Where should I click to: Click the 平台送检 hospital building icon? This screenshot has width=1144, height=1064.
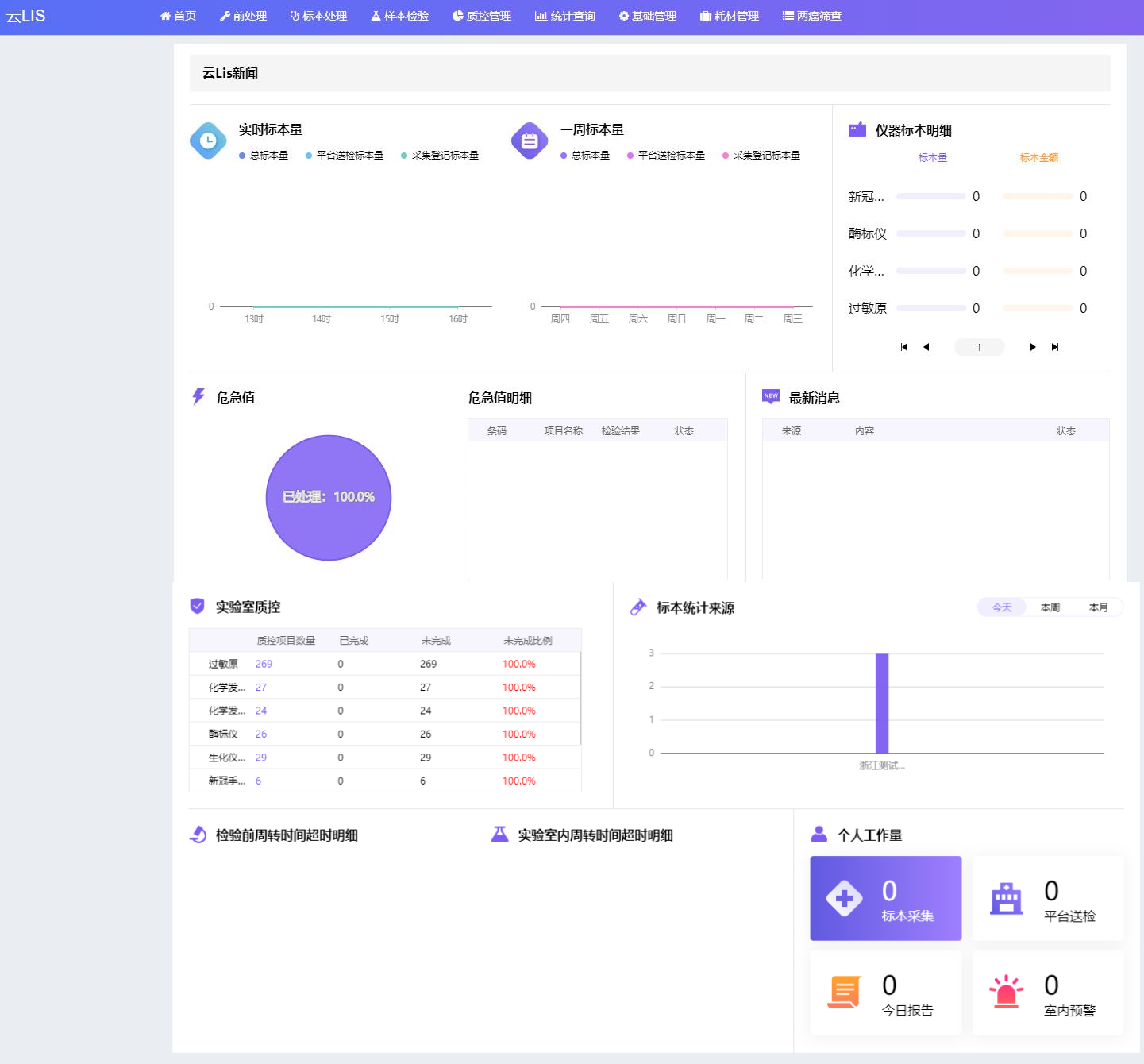point(1007,898)
